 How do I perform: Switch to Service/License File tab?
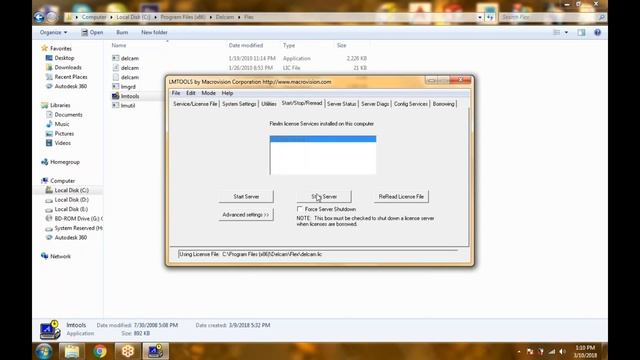[x=195, y=104]
